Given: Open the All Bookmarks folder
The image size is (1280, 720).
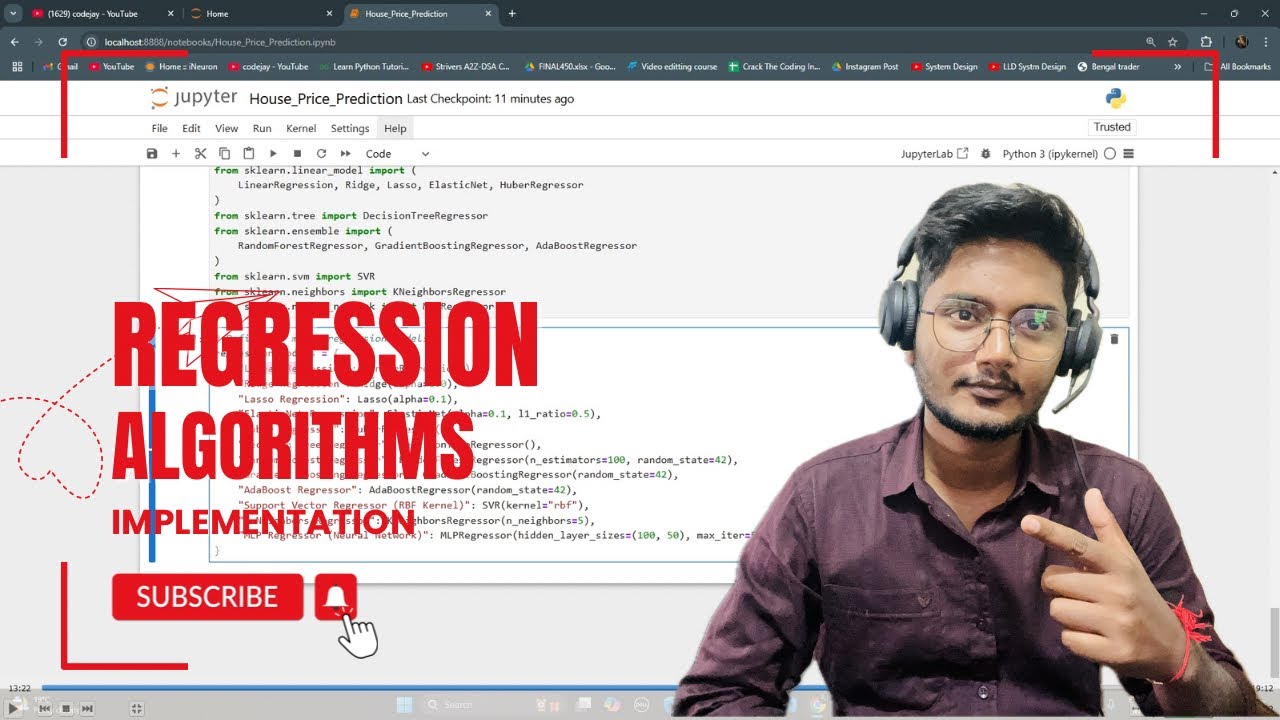Looking at the screenshot, I should [1237, 67].
